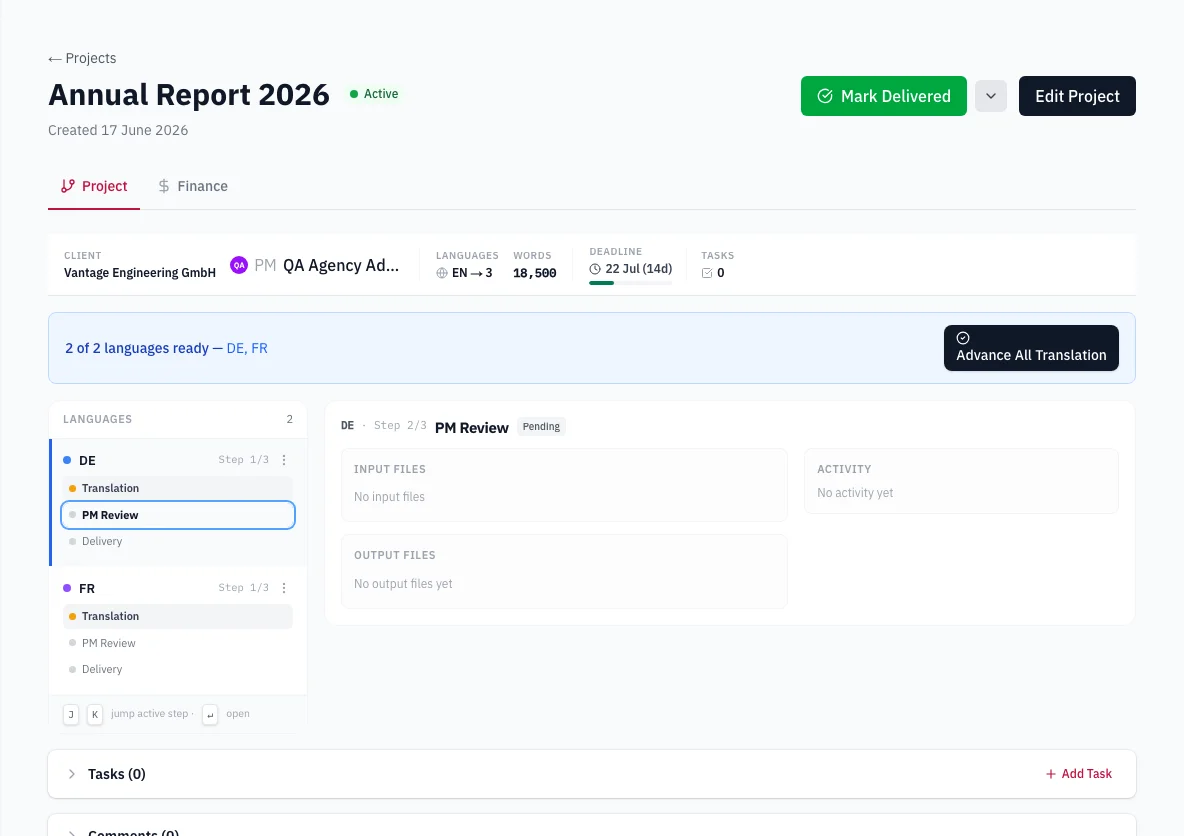The image size is (1184, 836).
Task: Select the DE PM Review step
Action: [x=177, y=515]
